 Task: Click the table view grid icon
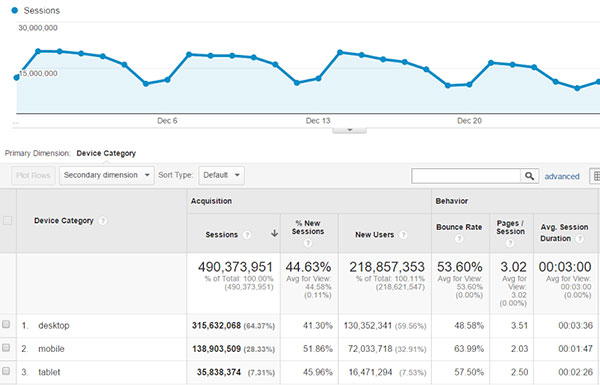(595, 176)
